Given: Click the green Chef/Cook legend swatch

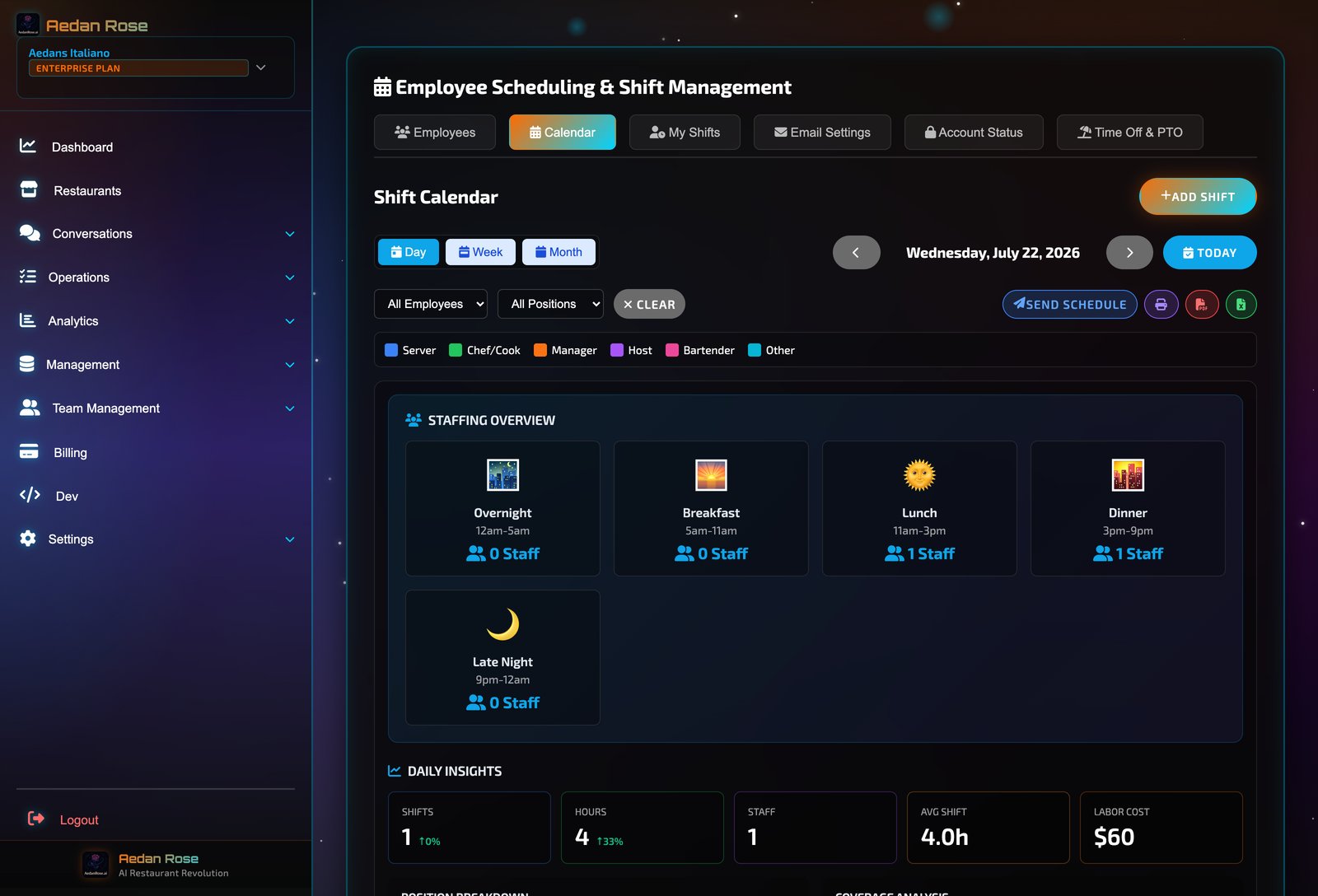Looking at the screenshot, I should click(x=456, y=350).
